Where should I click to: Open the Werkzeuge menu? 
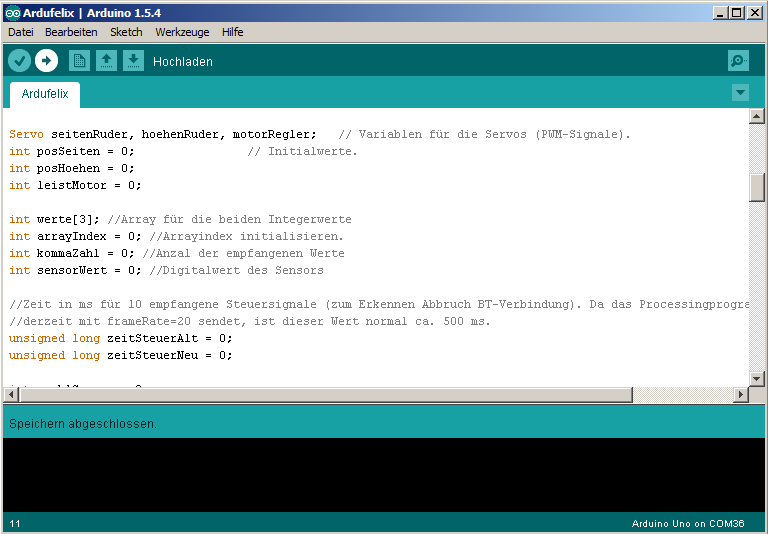182,32
